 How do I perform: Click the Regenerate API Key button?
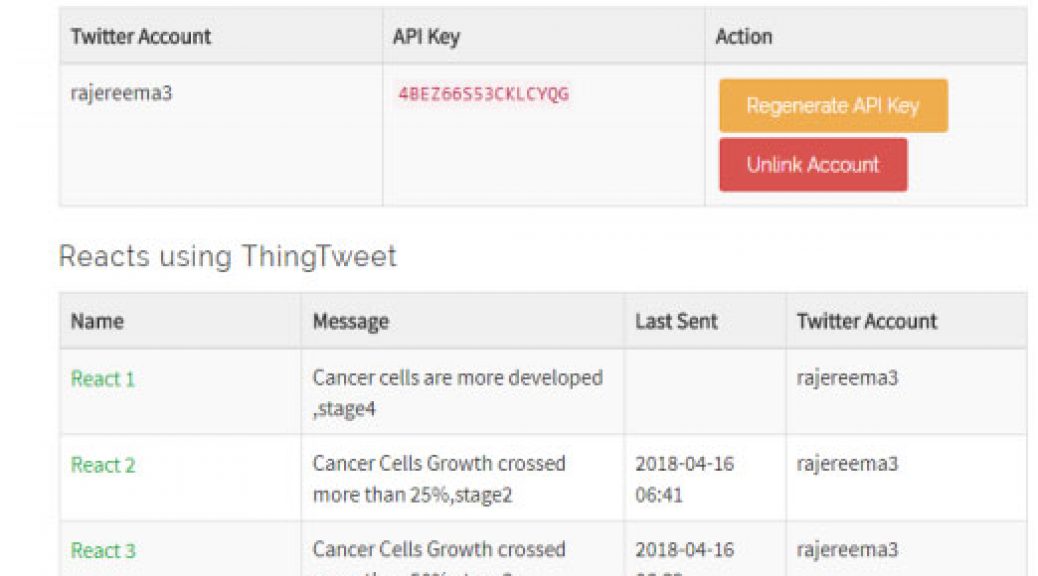pos(833,106)
